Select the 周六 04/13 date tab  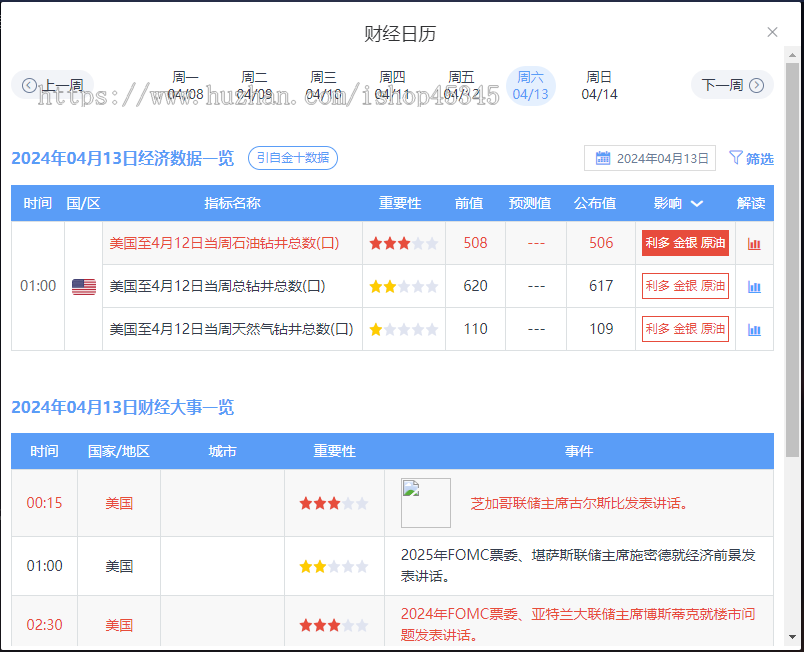531,86
